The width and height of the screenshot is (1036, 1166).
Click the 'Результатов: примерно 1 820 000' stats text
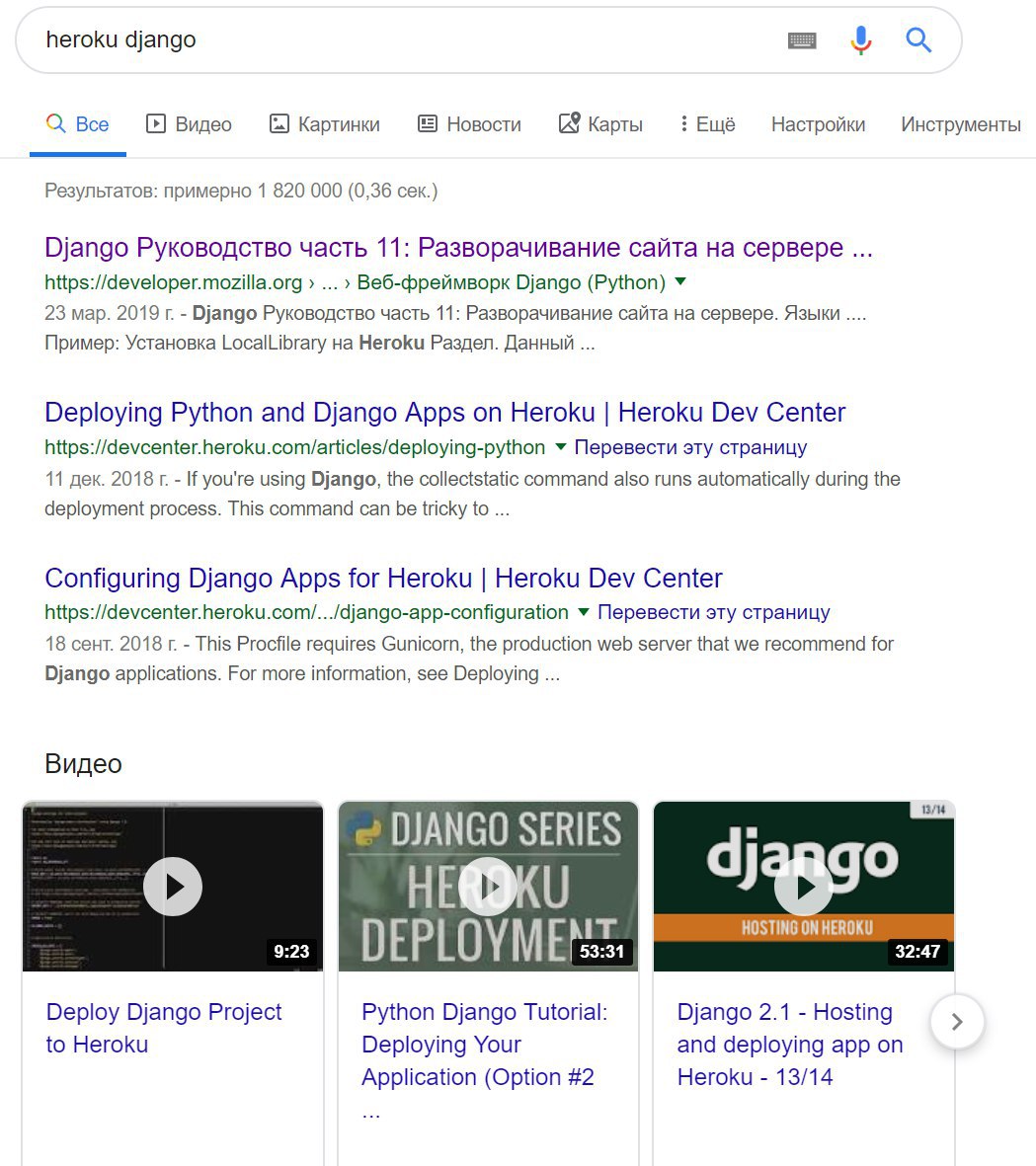coord(241,192)
